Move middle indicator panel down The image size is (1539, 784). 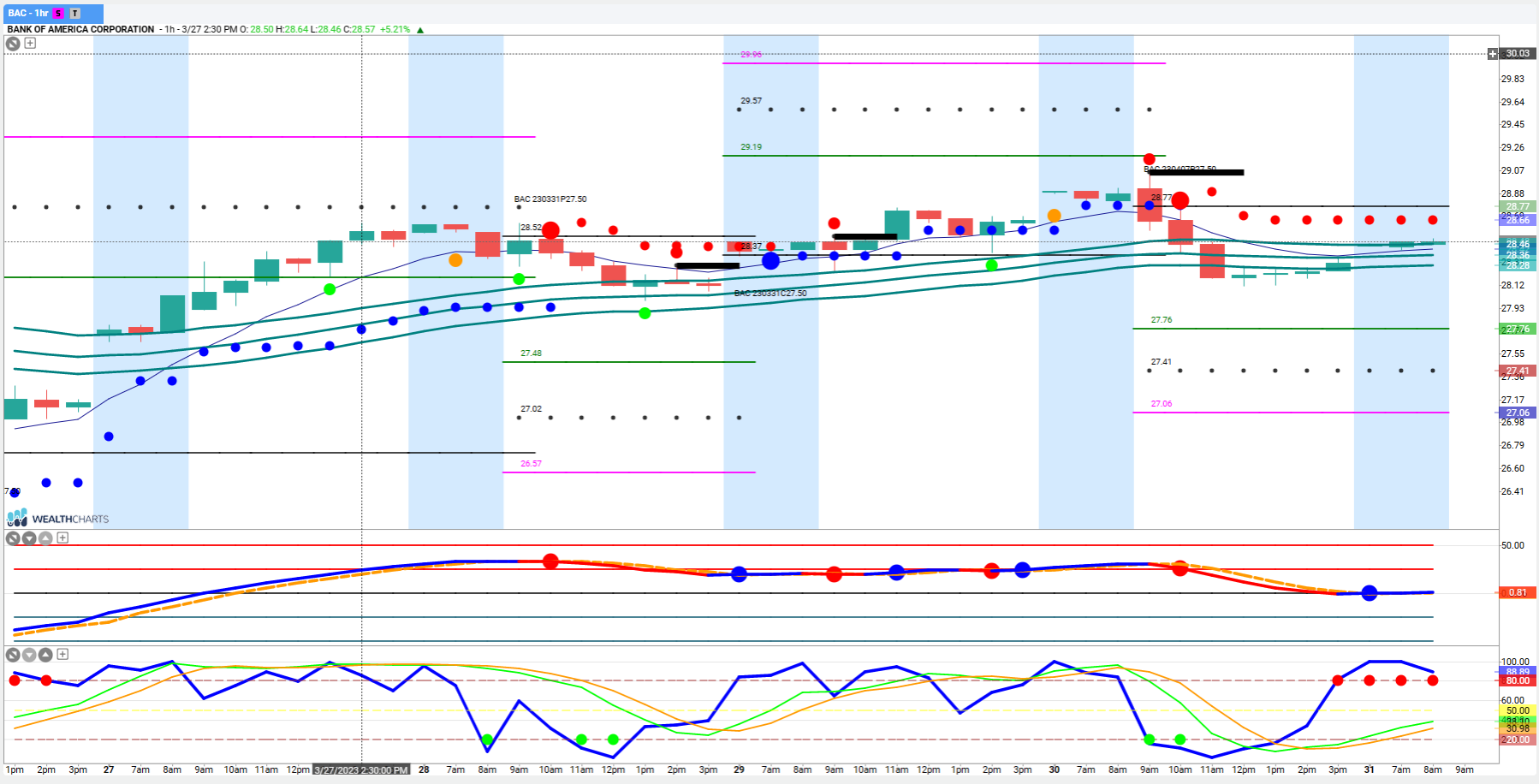pos(29,538)
